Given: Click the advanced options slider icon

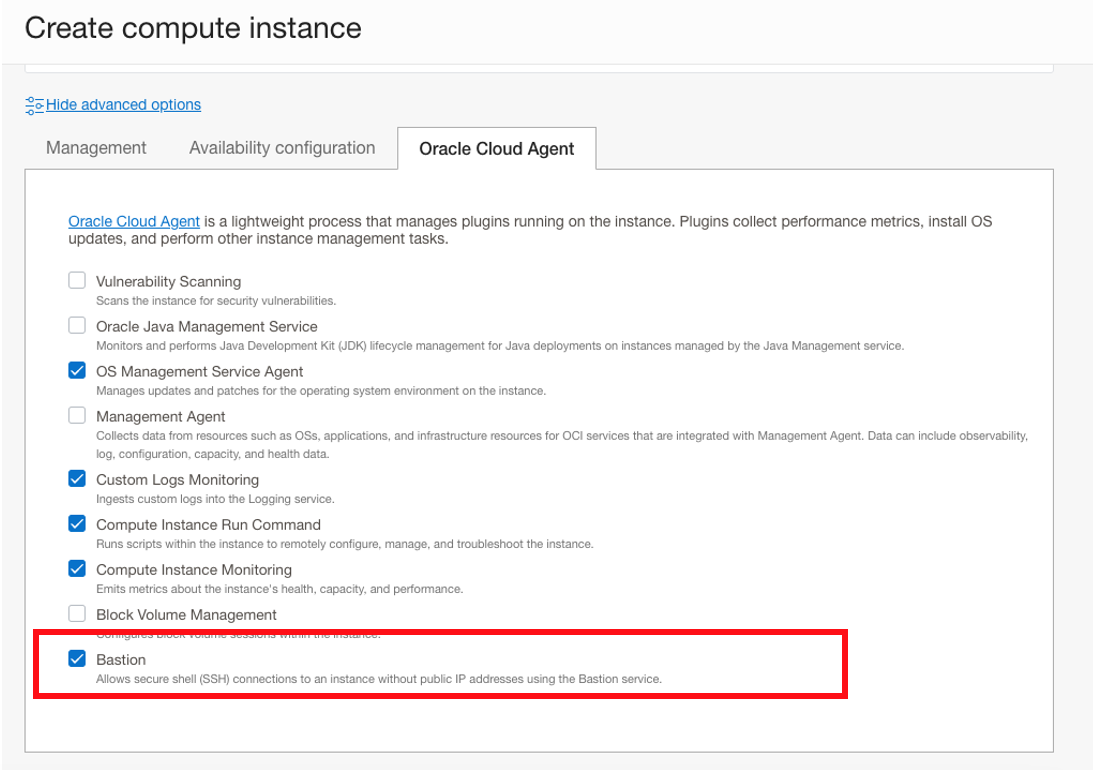Looking at the screenshot, I should [x=34, y=105].
